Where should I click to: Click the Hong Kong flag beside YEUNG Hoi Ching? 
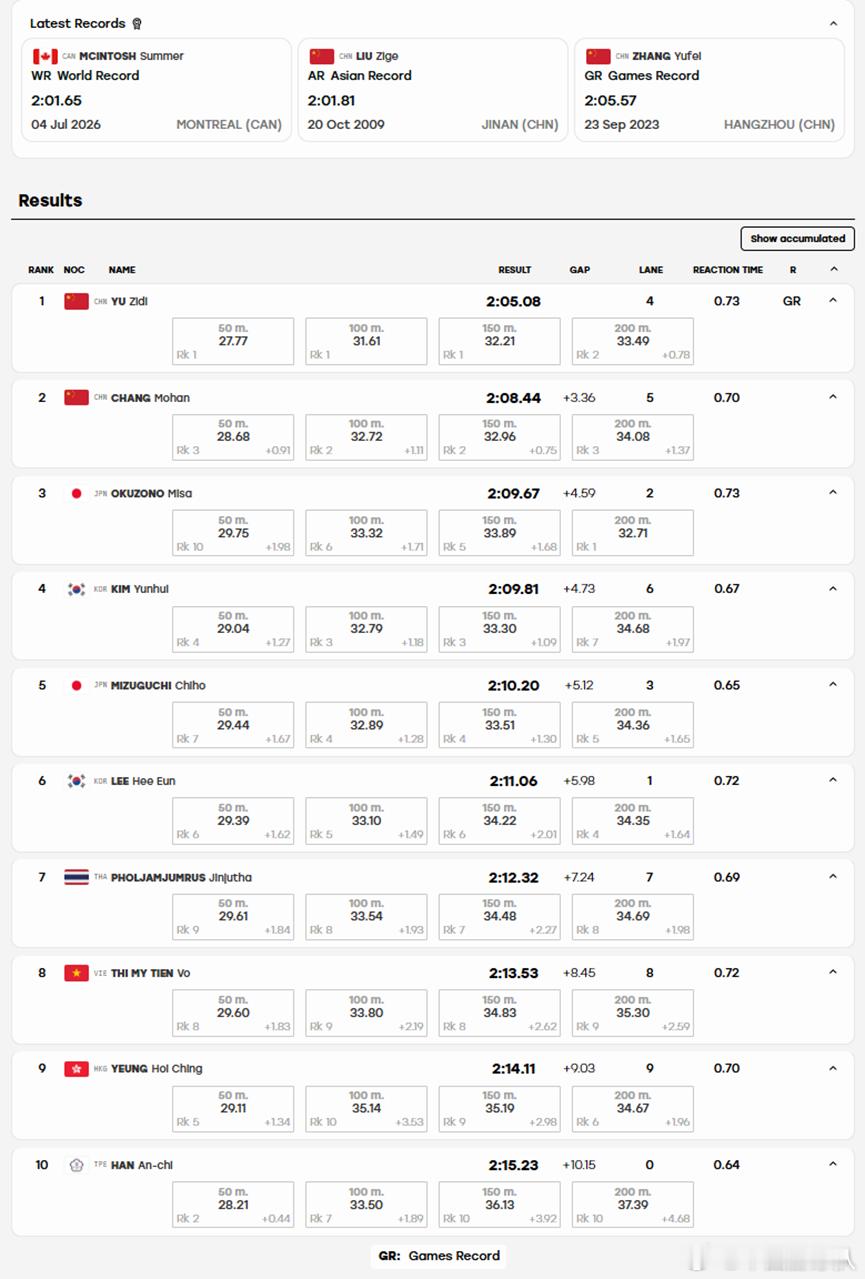pyautogui.click(x=76, y=1069)
